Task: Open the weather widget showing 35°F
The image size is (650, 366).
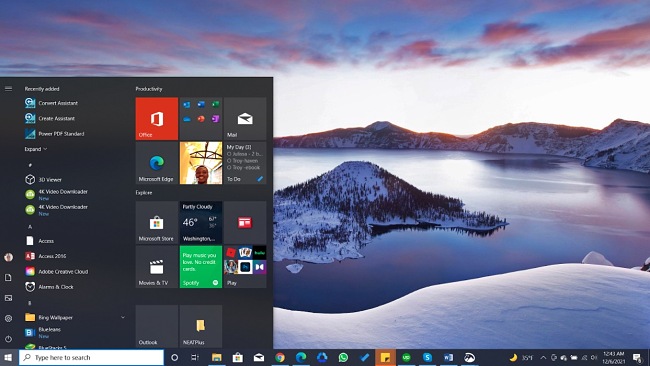Action: click(521, 357)
